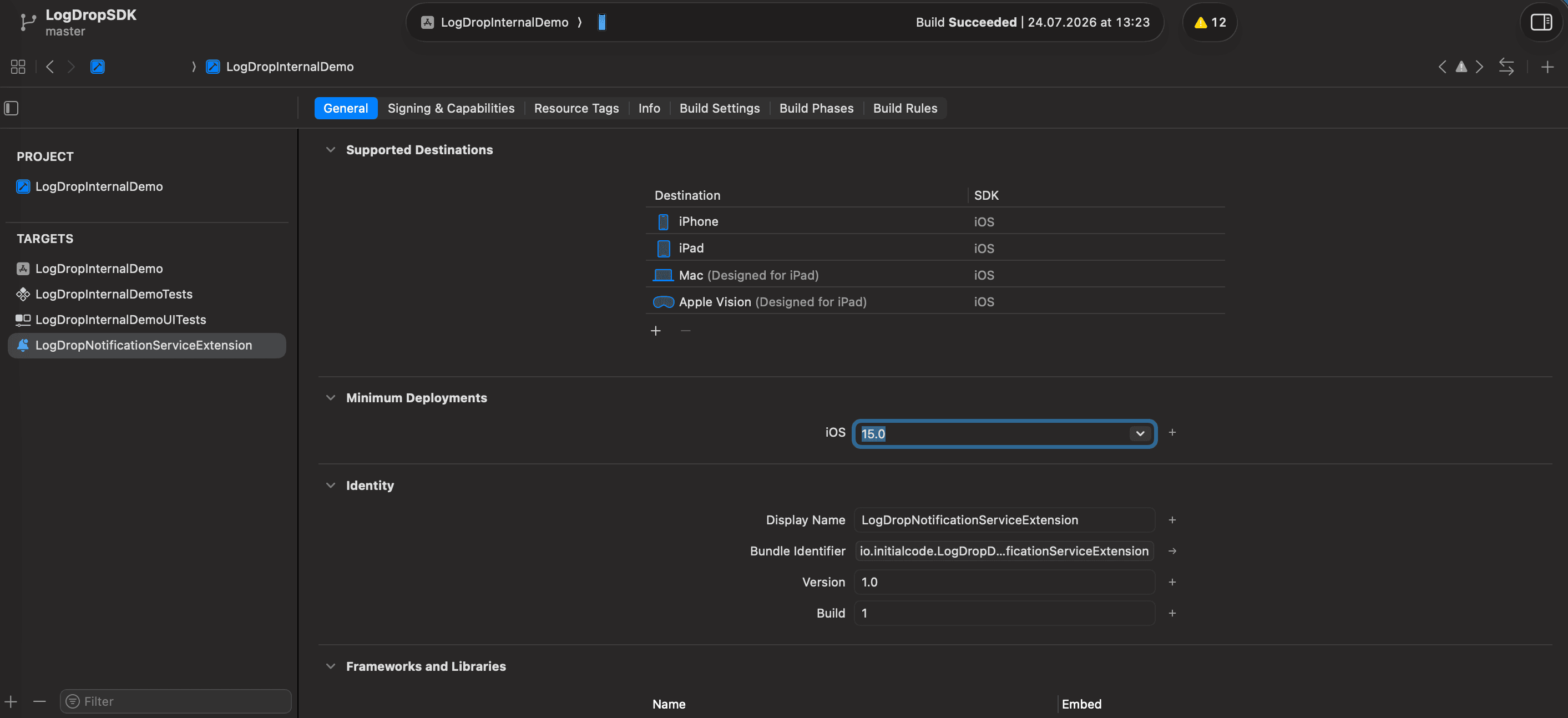1568x718 pixels.
Task: Click the iOS minimum deployment value 15.0
Action: 873,433
